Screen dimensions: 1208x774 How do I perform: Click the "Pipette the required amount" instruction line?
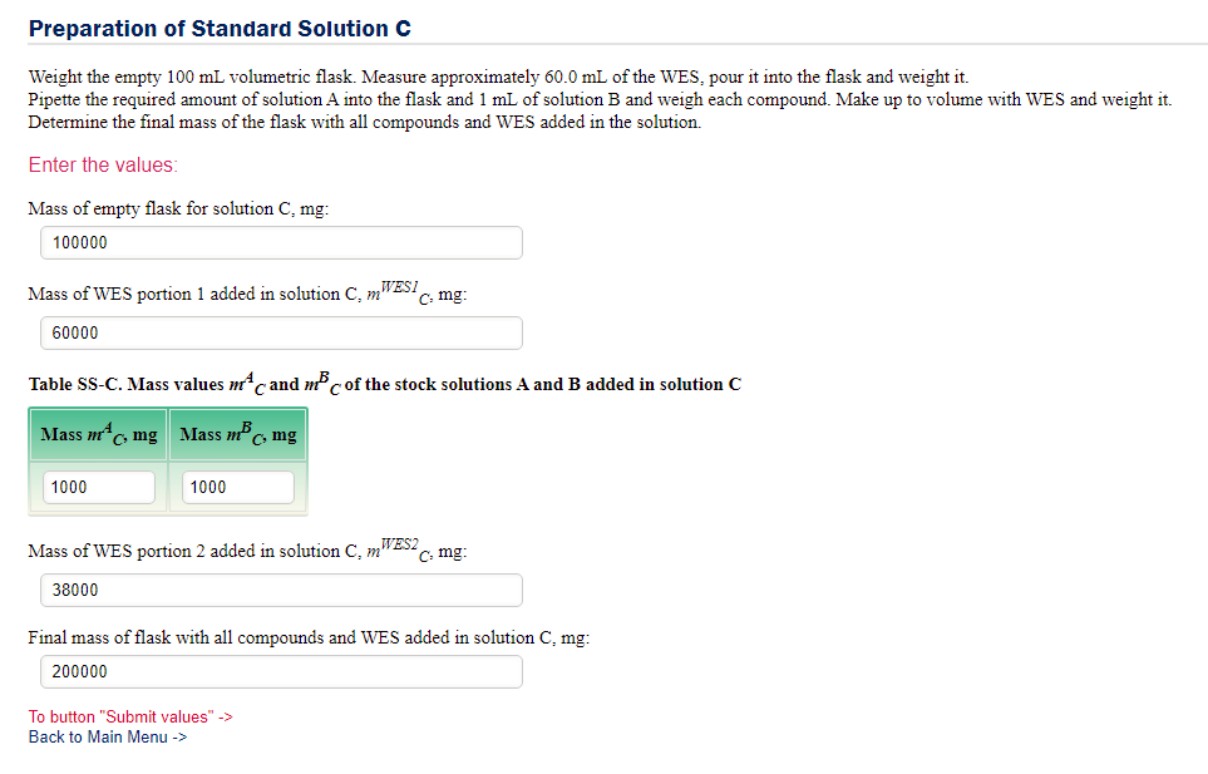[x=600, y=100]
